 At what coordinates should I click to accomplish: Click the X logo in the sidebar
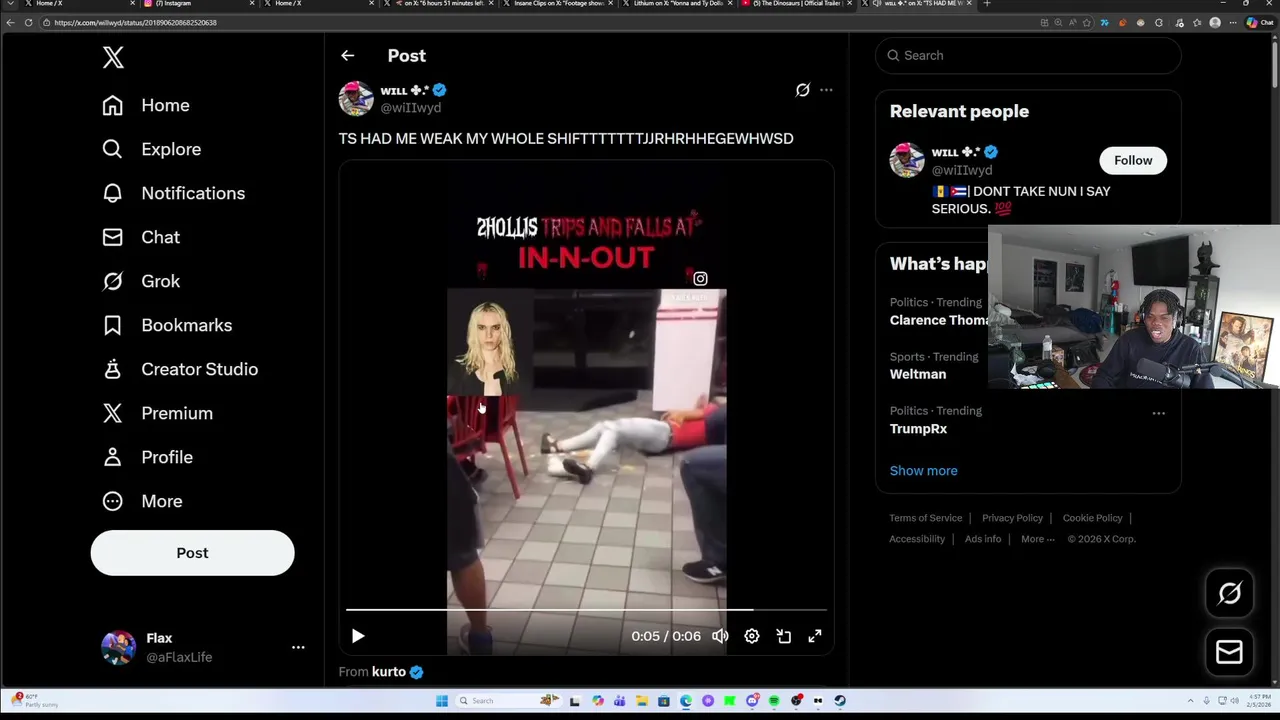(x=113, y=58)
